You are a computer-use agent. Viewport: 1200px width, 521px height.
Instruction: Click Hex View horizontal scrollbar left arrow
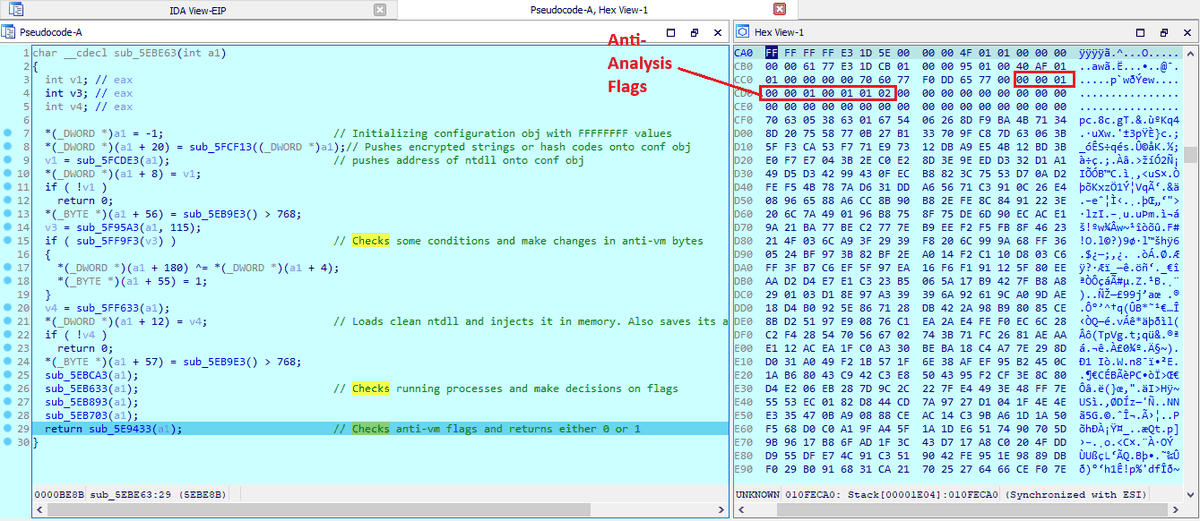click(741, 511)
